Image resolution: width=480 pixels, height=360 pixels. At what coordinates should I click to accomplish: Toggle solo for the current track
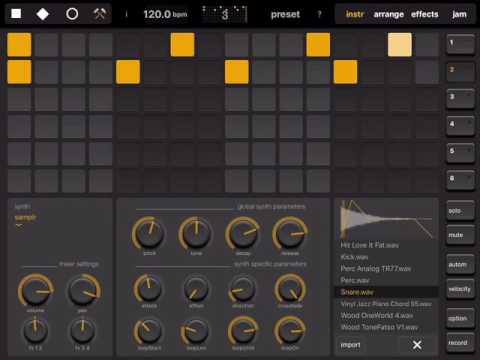coord(460,210)
